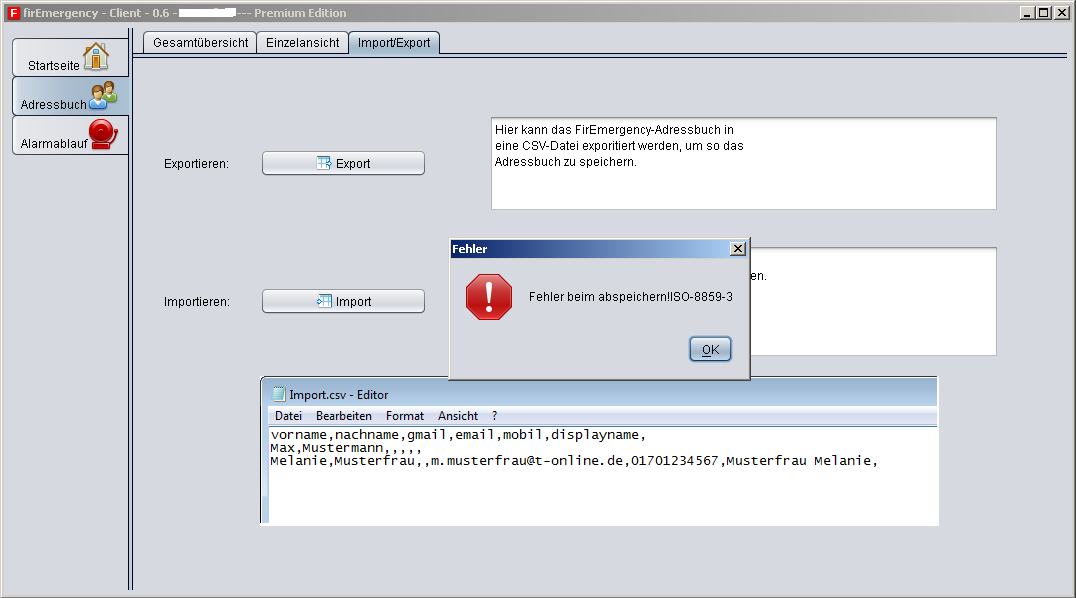Open the Einzelansicht tab
Screen dimensions: 1076x598
tap(302, 43)
